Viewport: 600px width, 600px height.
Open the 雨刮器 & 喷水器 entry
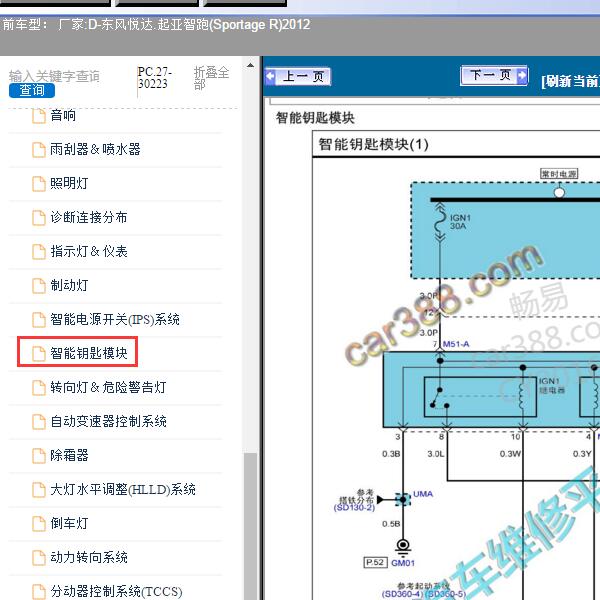click(x=95, y=149)
